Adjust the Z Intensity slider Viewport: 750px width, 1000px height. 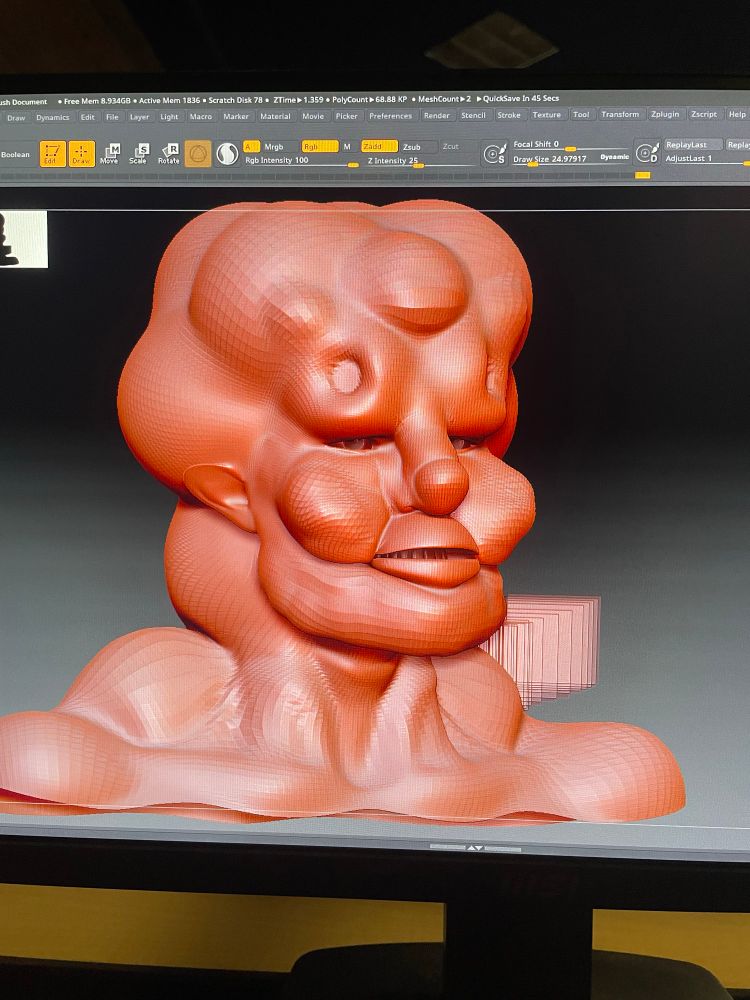[421, 161]
